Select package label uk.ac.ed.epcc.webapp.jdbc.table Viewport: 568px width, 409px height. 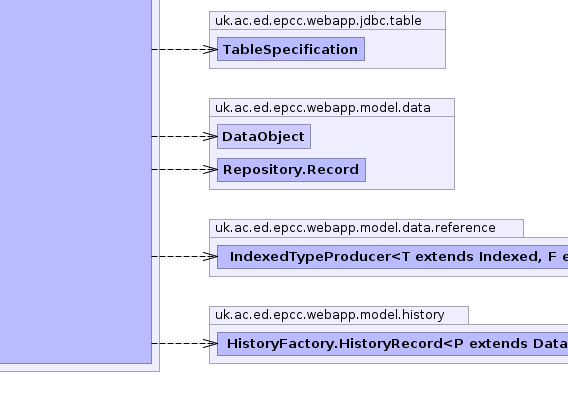coord(318,21)
